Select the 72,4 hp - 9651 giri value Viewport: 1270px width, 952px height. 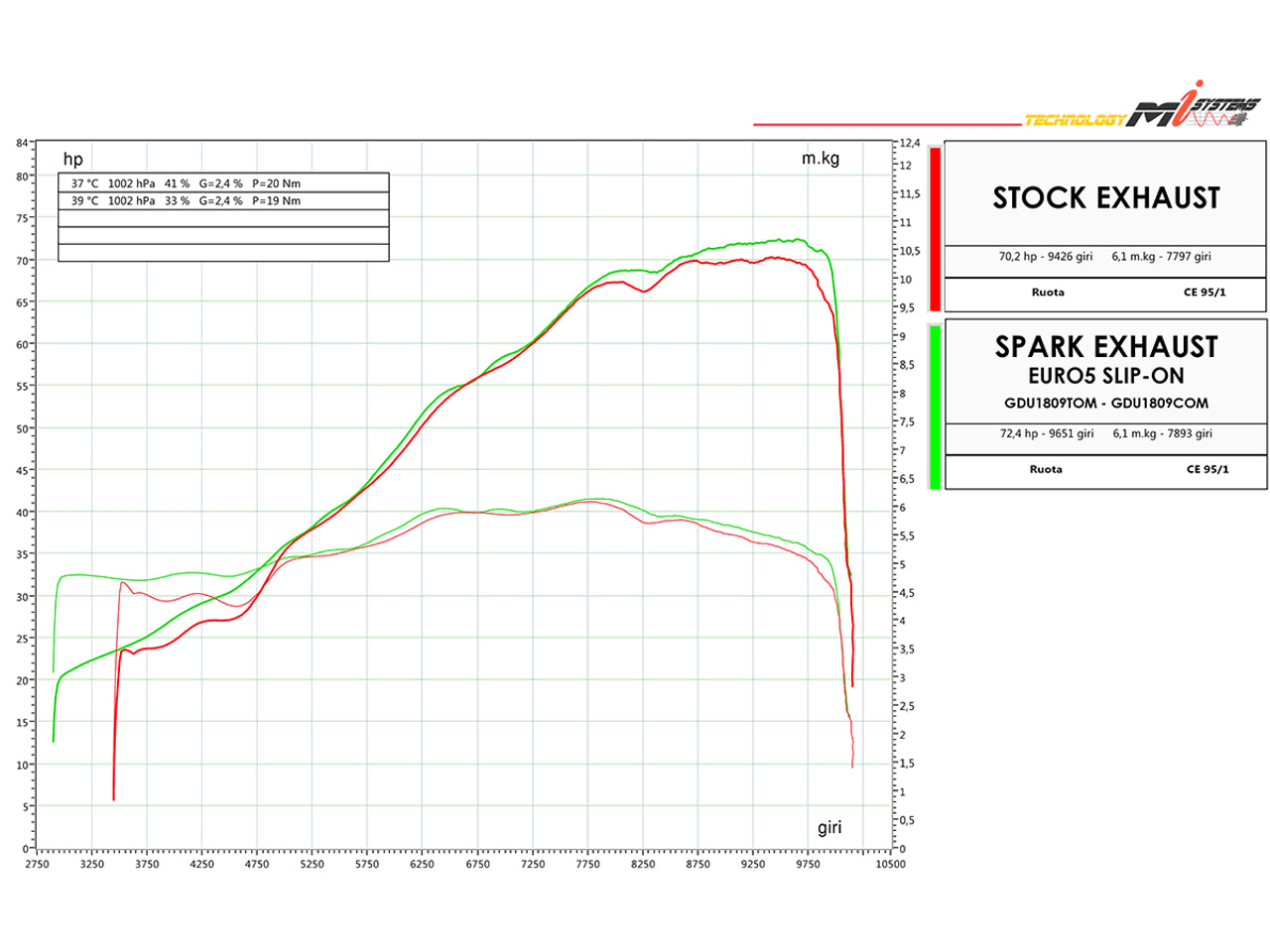(1046, 434)
